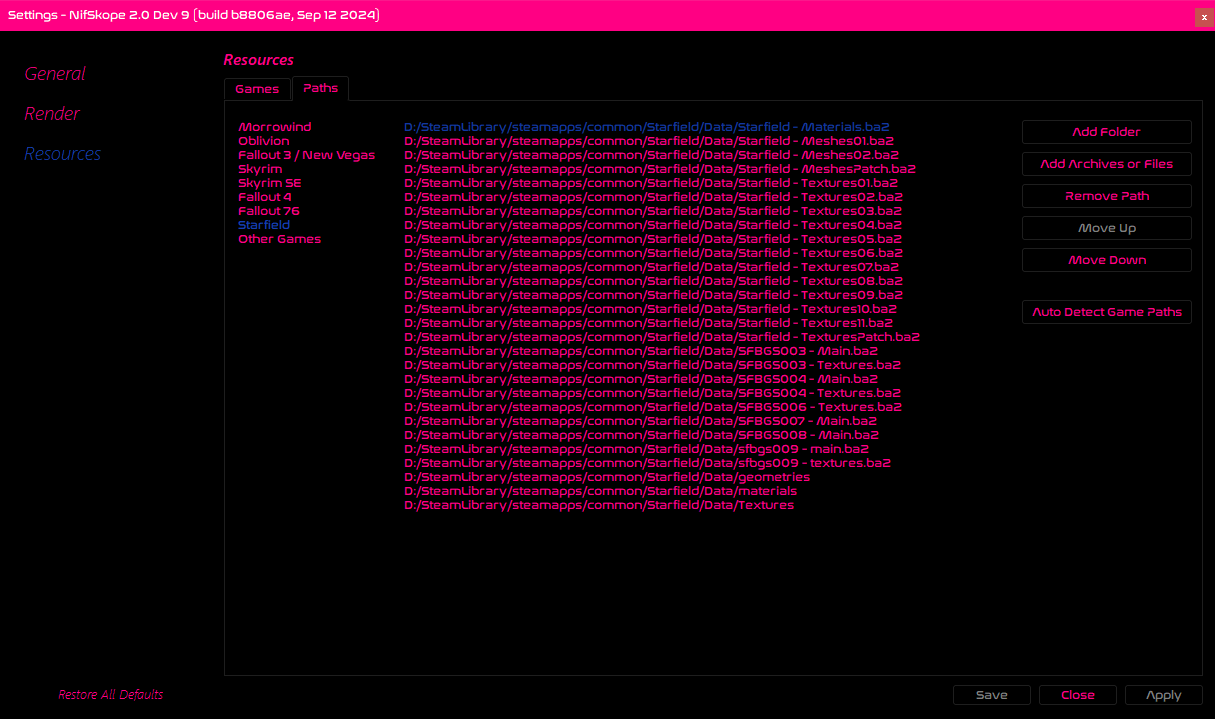Select Fallout 76 in the games list
Image resolution: width=1215 pixels, height=719 pixels.
point(269,211)
